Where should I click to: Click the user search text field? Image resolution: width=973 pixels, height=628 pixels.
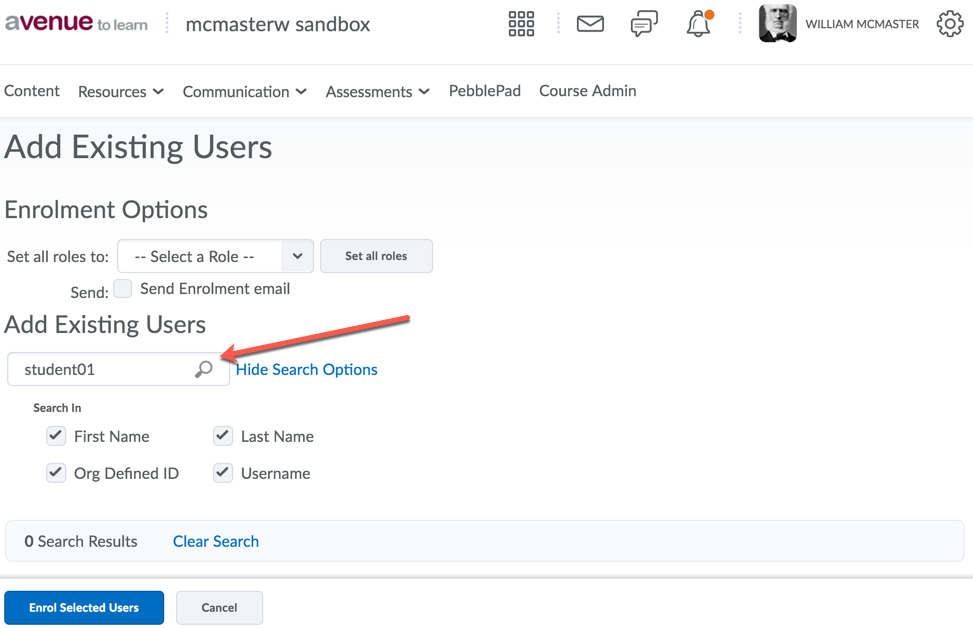coord(105,369)
